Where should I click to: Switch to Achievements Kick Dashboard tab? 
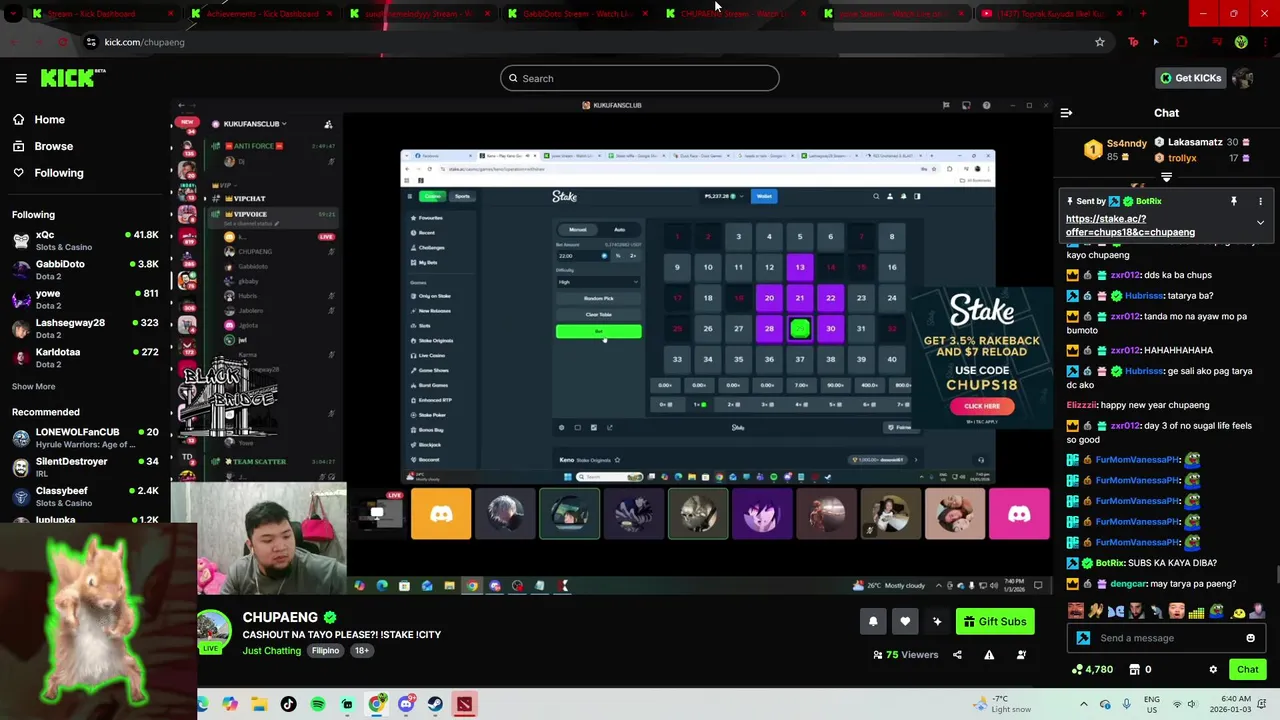(262, 14)
